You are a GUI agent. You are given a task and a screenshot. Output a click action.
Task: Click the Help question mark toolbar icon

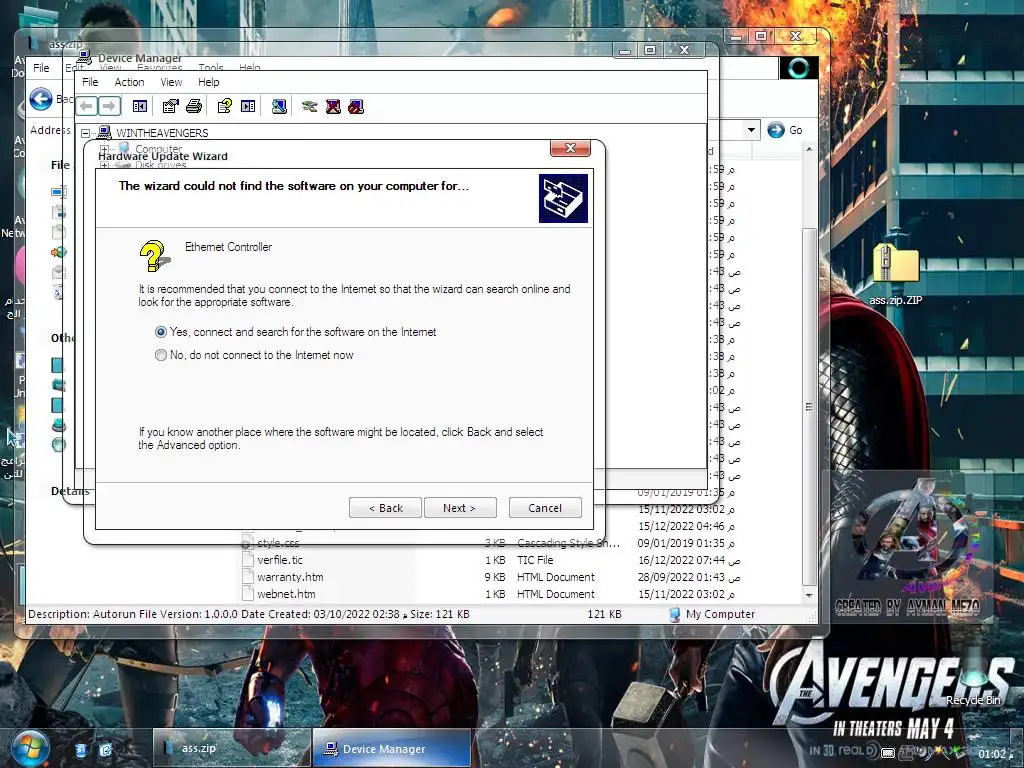225,106
